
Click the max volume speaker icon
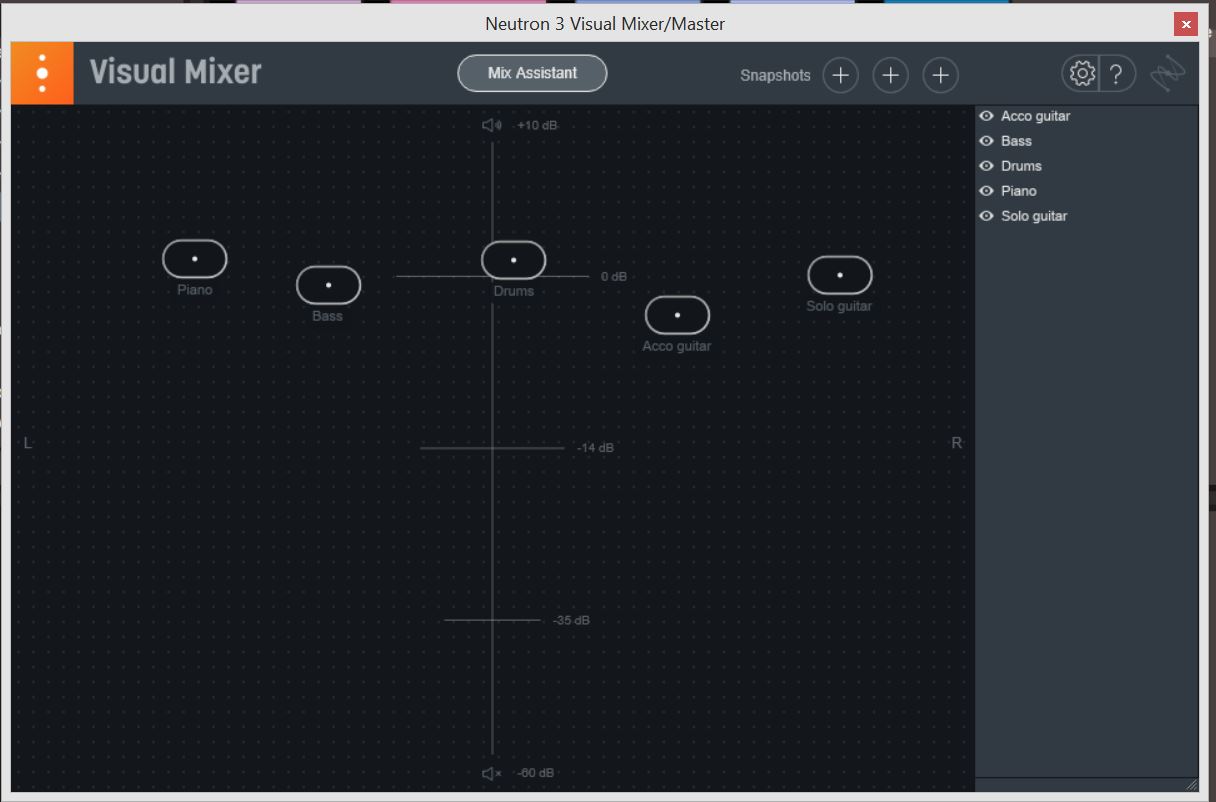[x=491, y=125]
